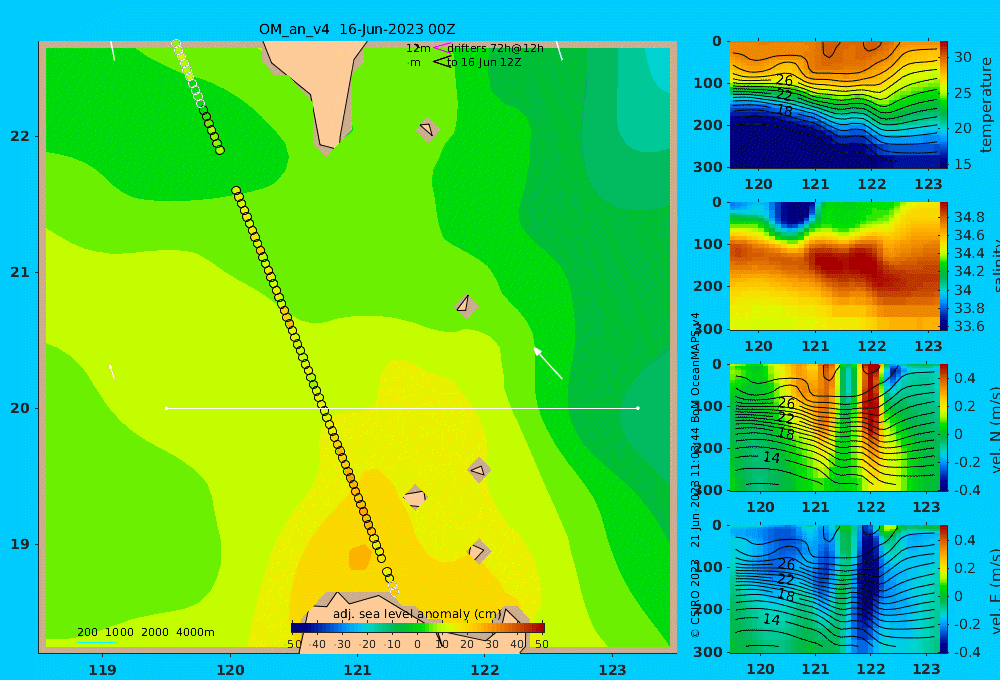The width and height of the screenshot is (1000, 680).
Task: Click the longitude label 119 on the map axis
Action: tap(102, 670)
